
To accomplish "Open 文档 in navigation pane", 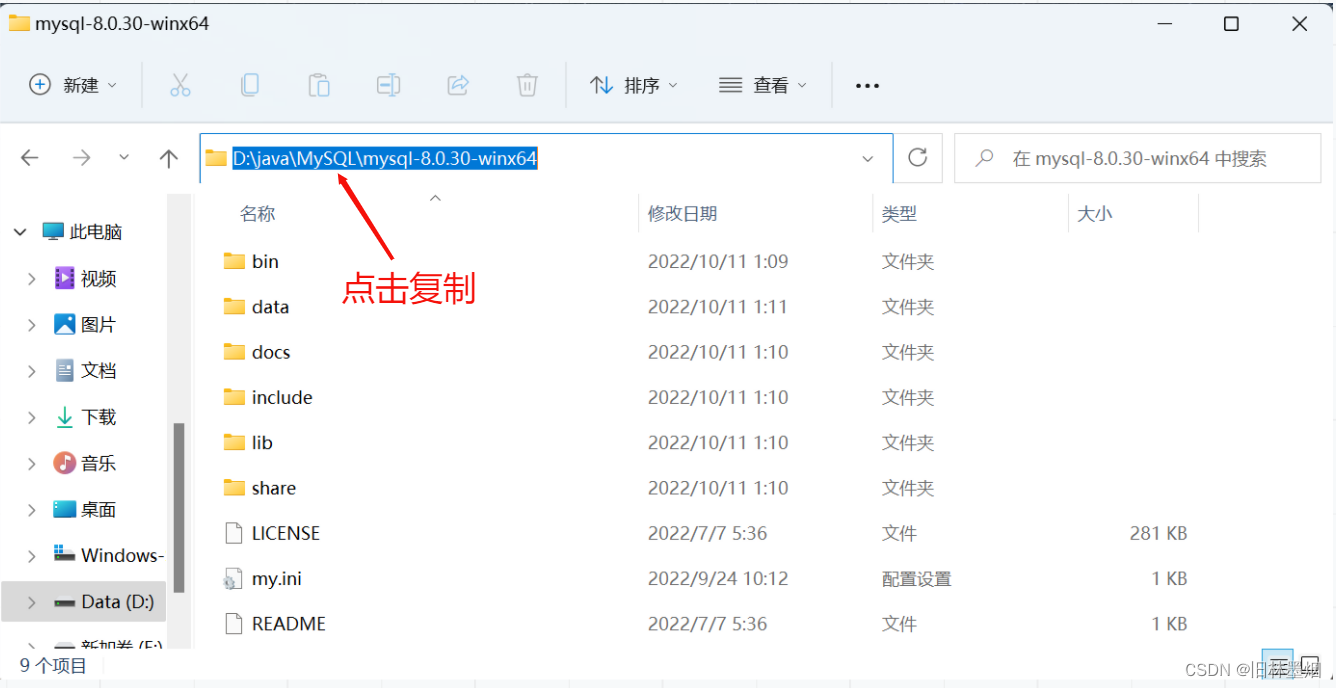I will pos(98,371).
